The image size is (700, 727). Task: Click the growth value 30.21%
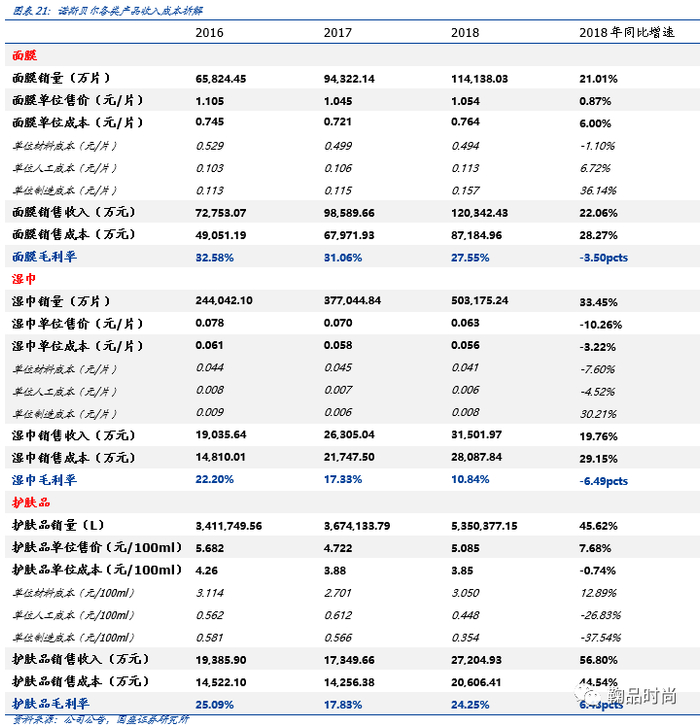[x=598, y=414]
